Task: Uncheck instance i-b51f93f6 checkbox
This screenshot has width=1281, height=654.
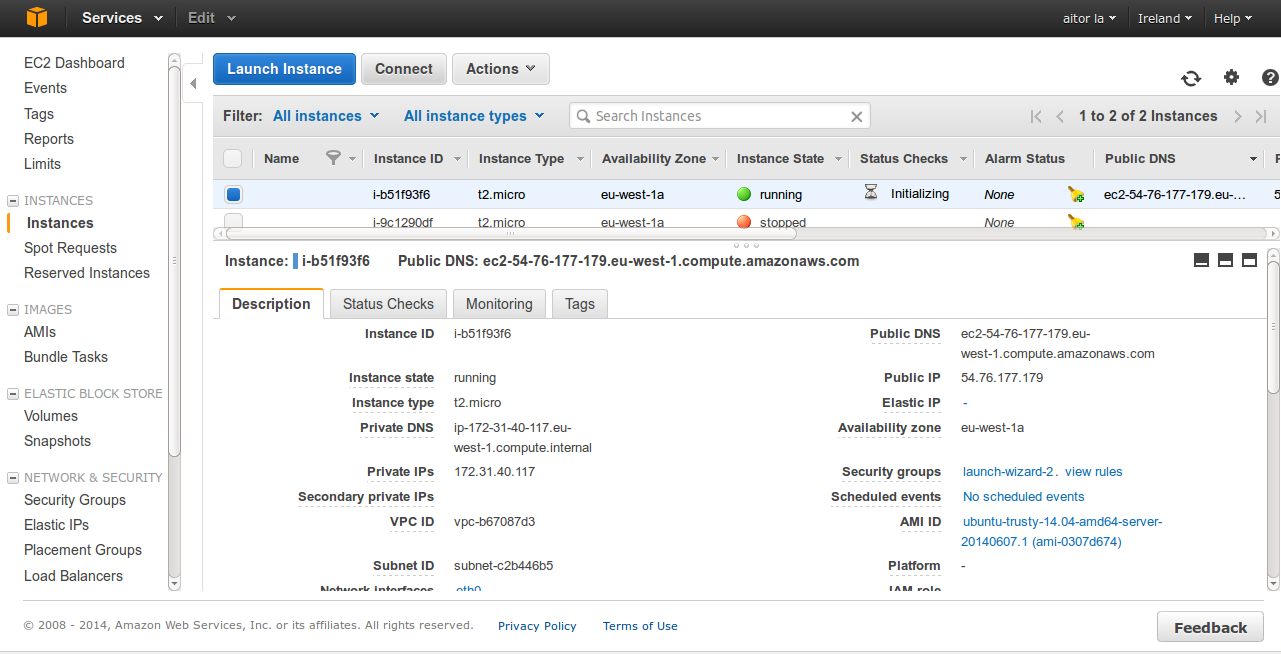Action: click(233, 195)
